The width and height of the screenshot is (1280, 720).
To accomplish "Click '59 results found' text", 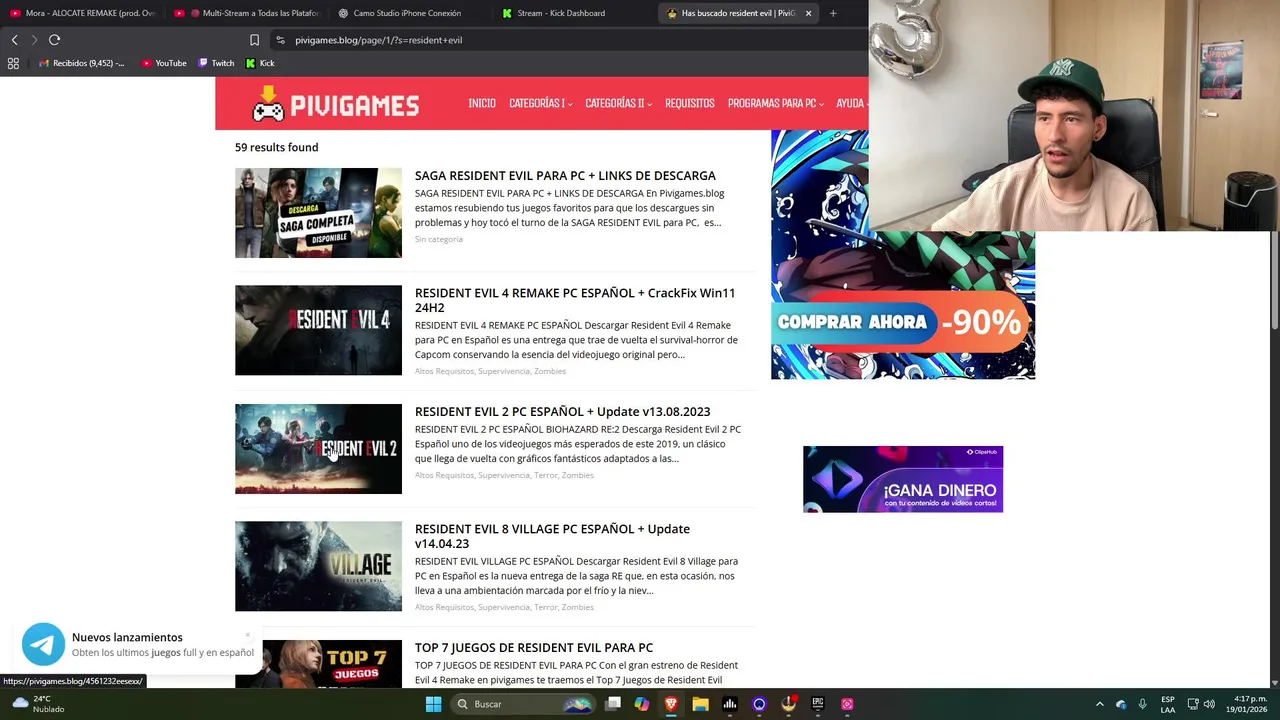I will coord(276,147).
